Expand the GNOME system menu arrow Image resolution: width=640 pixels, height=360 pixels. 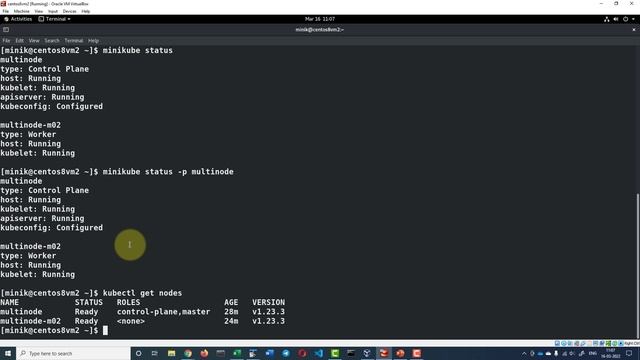click(633, 19)
